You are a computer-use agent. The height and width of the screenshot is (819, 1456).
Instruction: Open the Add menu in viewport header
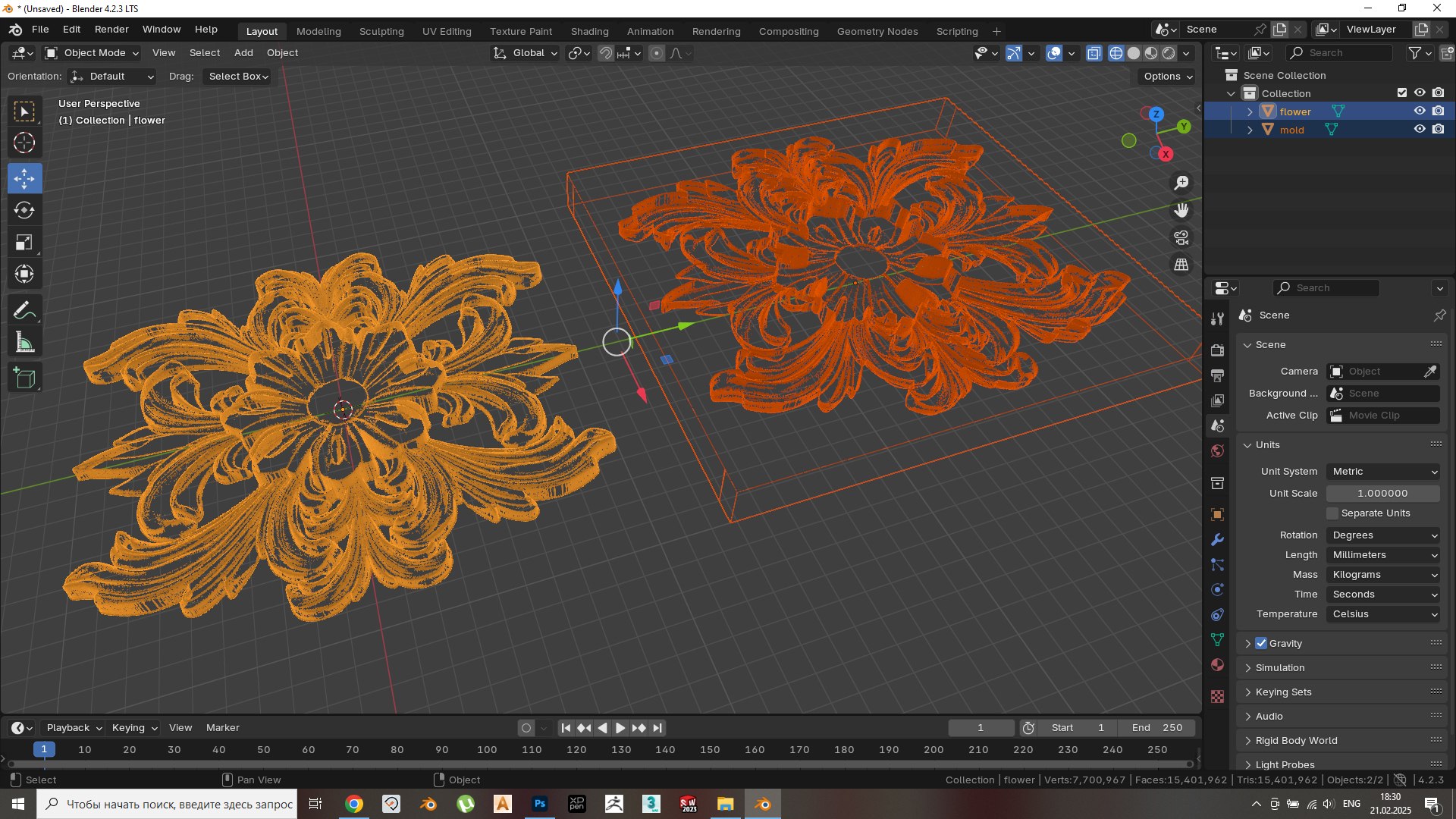point(243,53)
